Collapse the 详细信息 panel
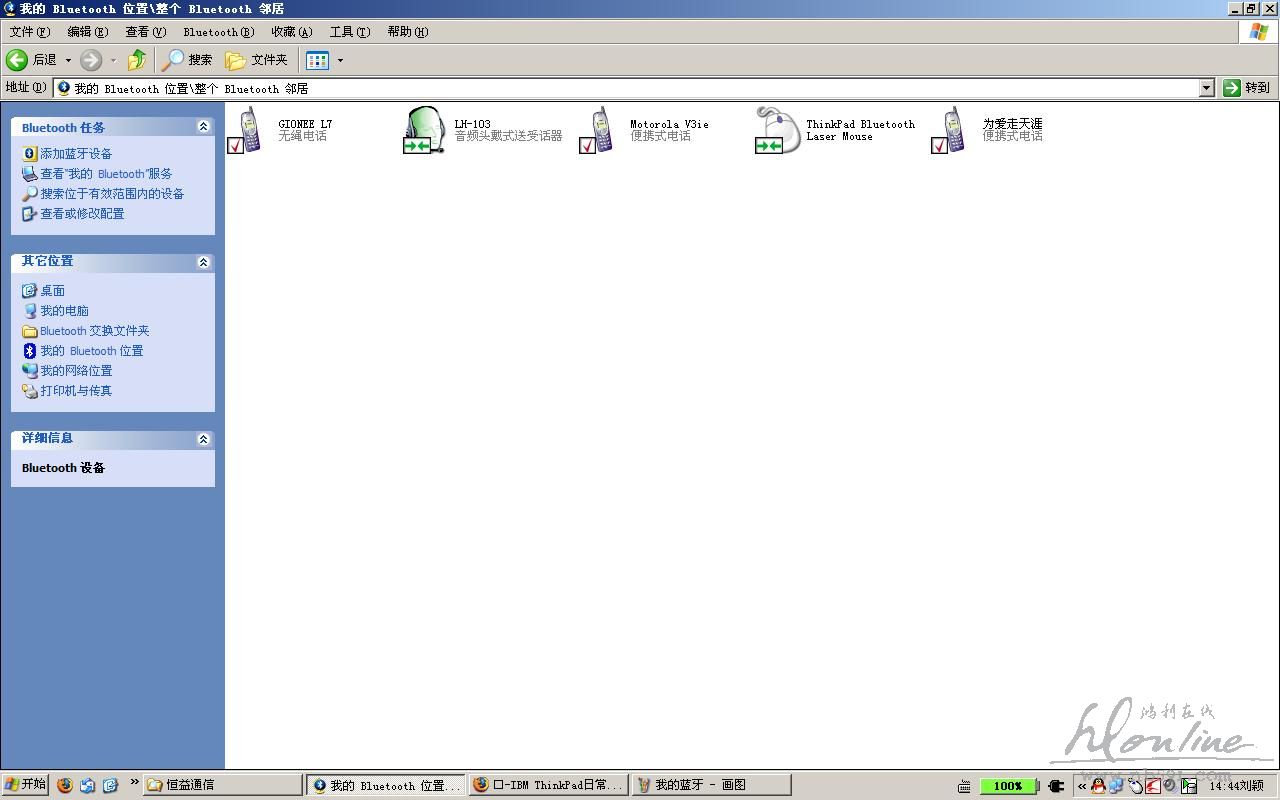The height and width of the screenshot is (800, 1280). click(x=203, y=439)
